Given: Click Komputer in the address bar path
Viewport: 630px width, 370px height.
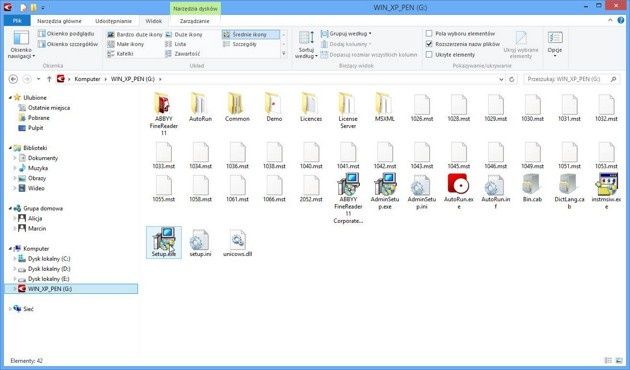Looking at the screenshot, I should pyautogui.click(x=87, y=79).
